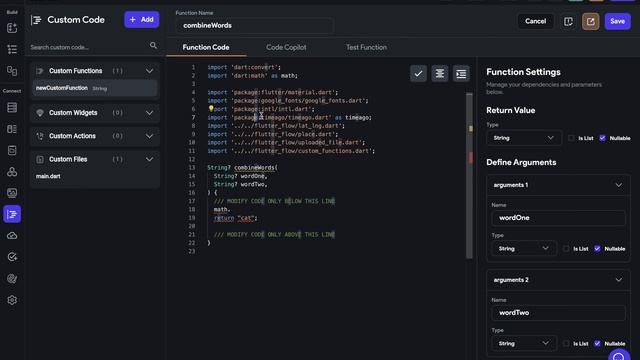This screenshot has width=640, height=360.
Task: Click the wordOne name field
Action: 558,218
